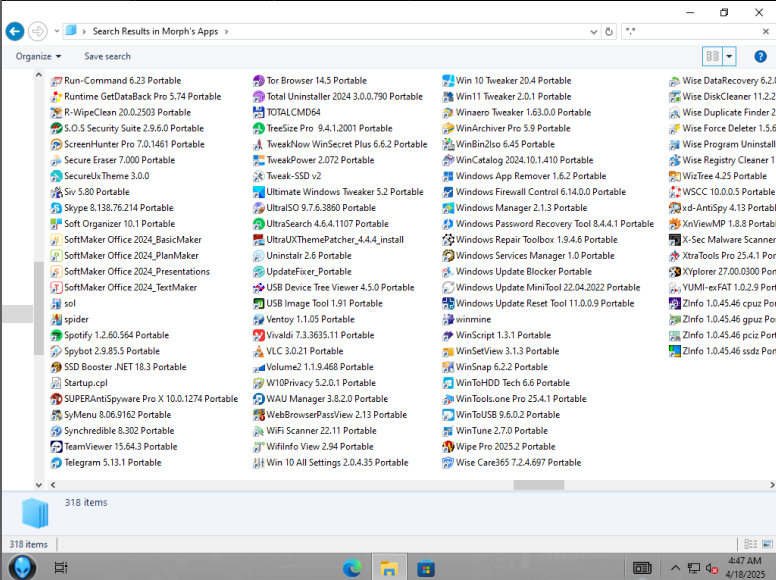Select 'WAU Manager 3.8.2.0 Portable' name
The width and height of the screenshot is (776, 580).
(327, 399)
